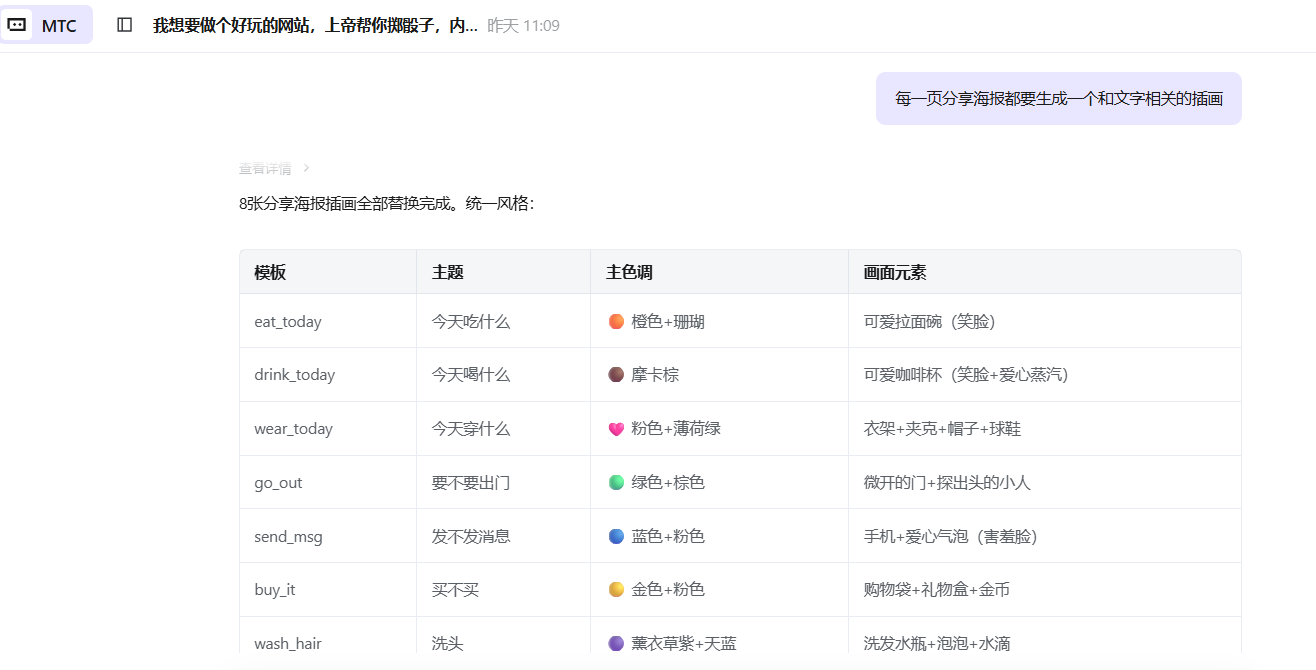Click the 主色调 column header
The height and width of the screenshot is (670, 1316).
(629, 272)
